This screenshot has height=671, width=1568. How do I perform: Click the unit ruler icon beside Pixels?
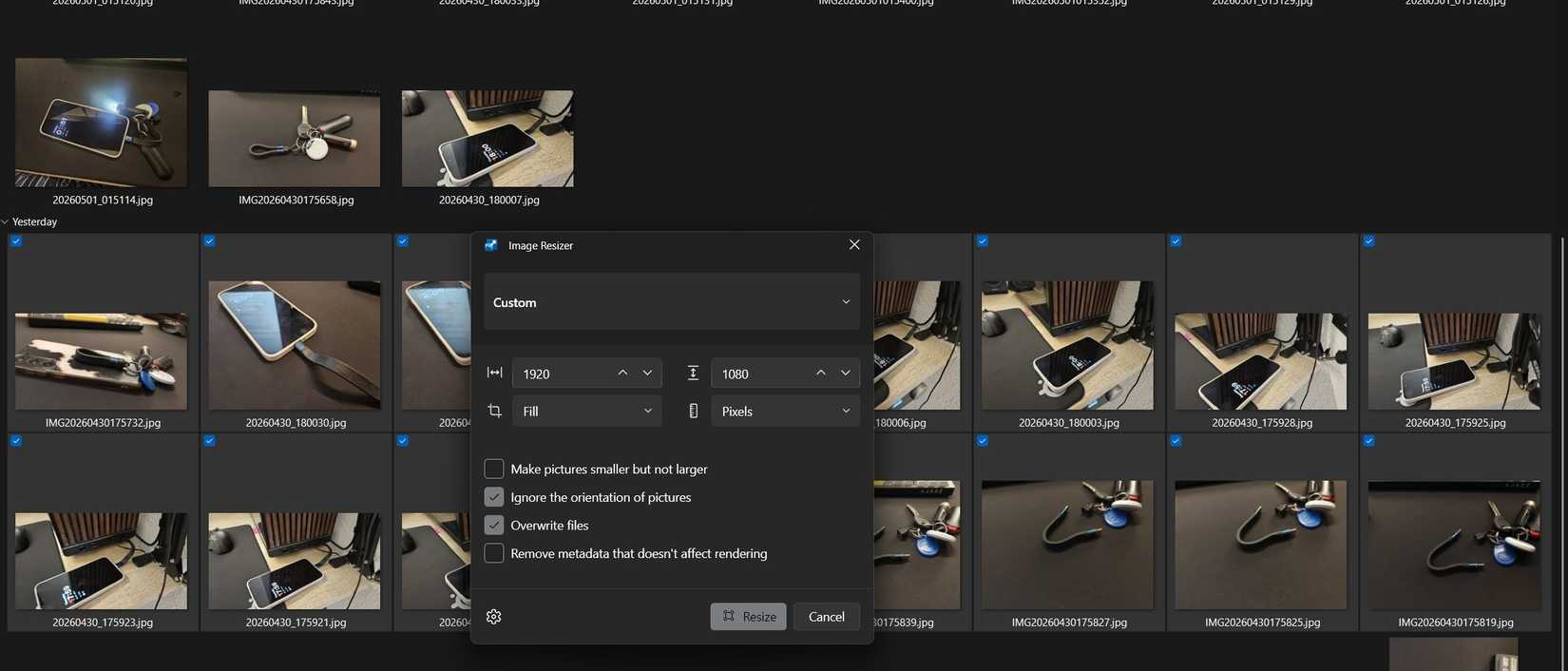point(693,411)
